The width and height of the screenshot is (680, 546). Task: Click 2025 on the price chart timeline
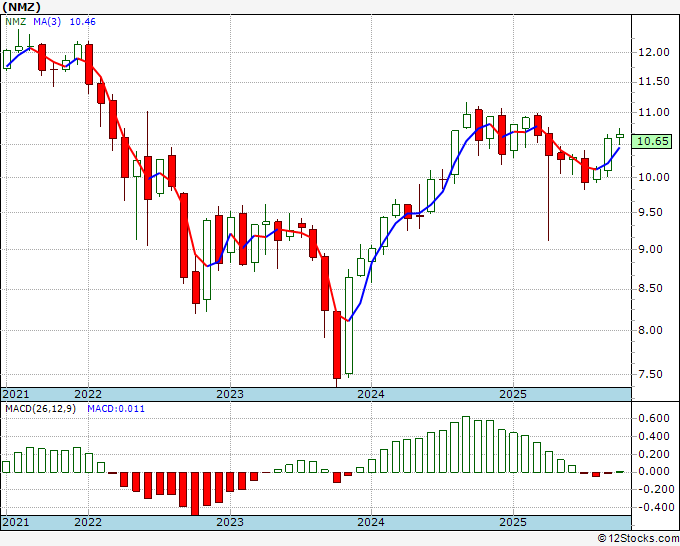[513, 394]
